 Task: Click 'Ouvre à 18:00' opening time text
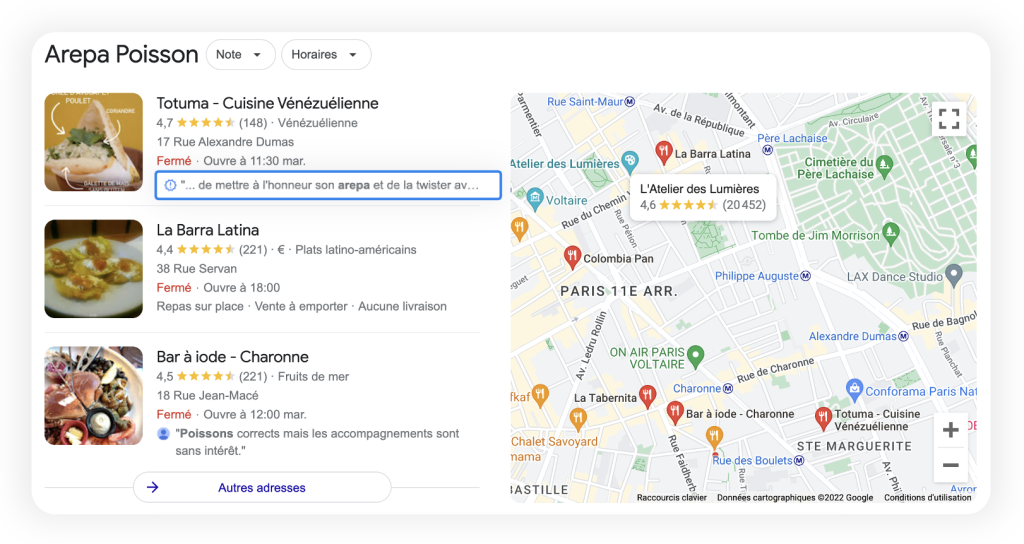[x=242, y=287]
